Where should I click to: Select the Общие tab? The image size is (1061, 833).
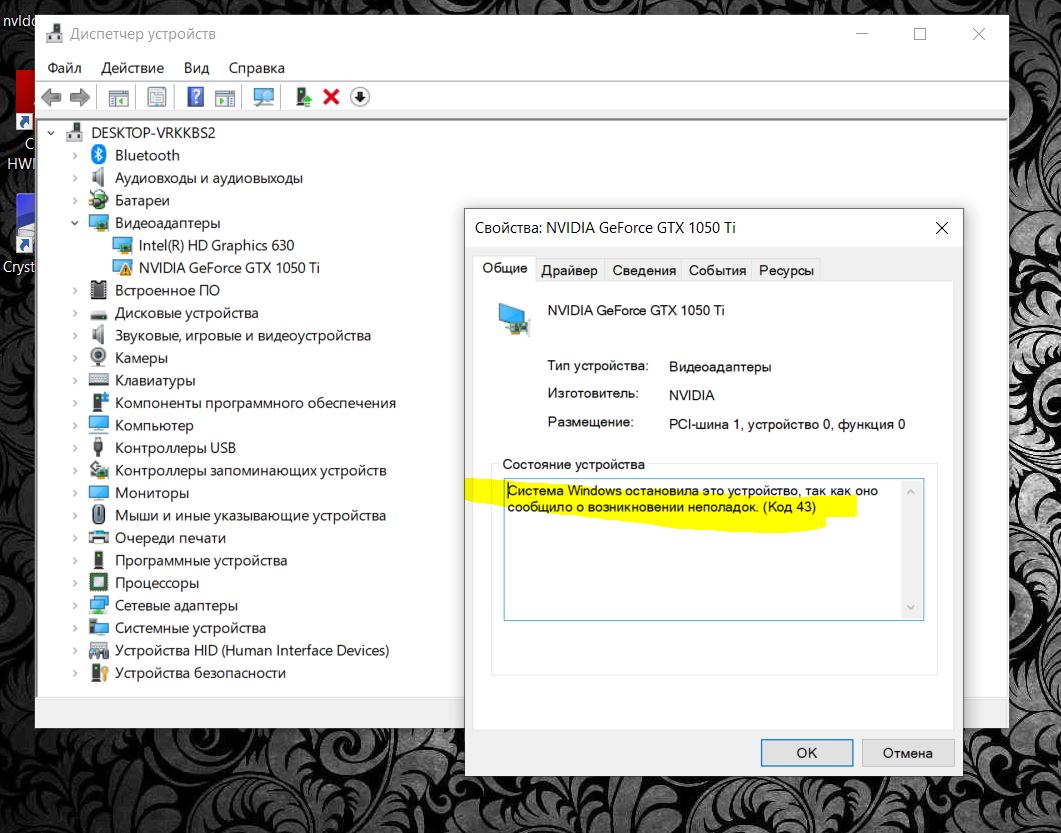[505, 268]
